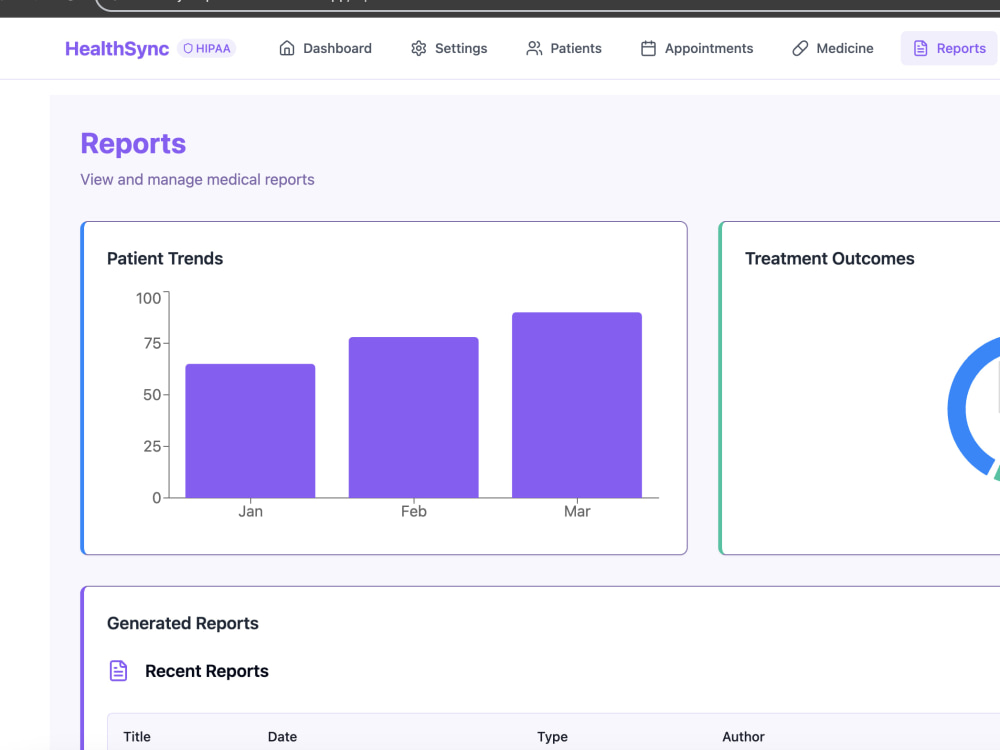Go to the Patients page

[564, 48]
